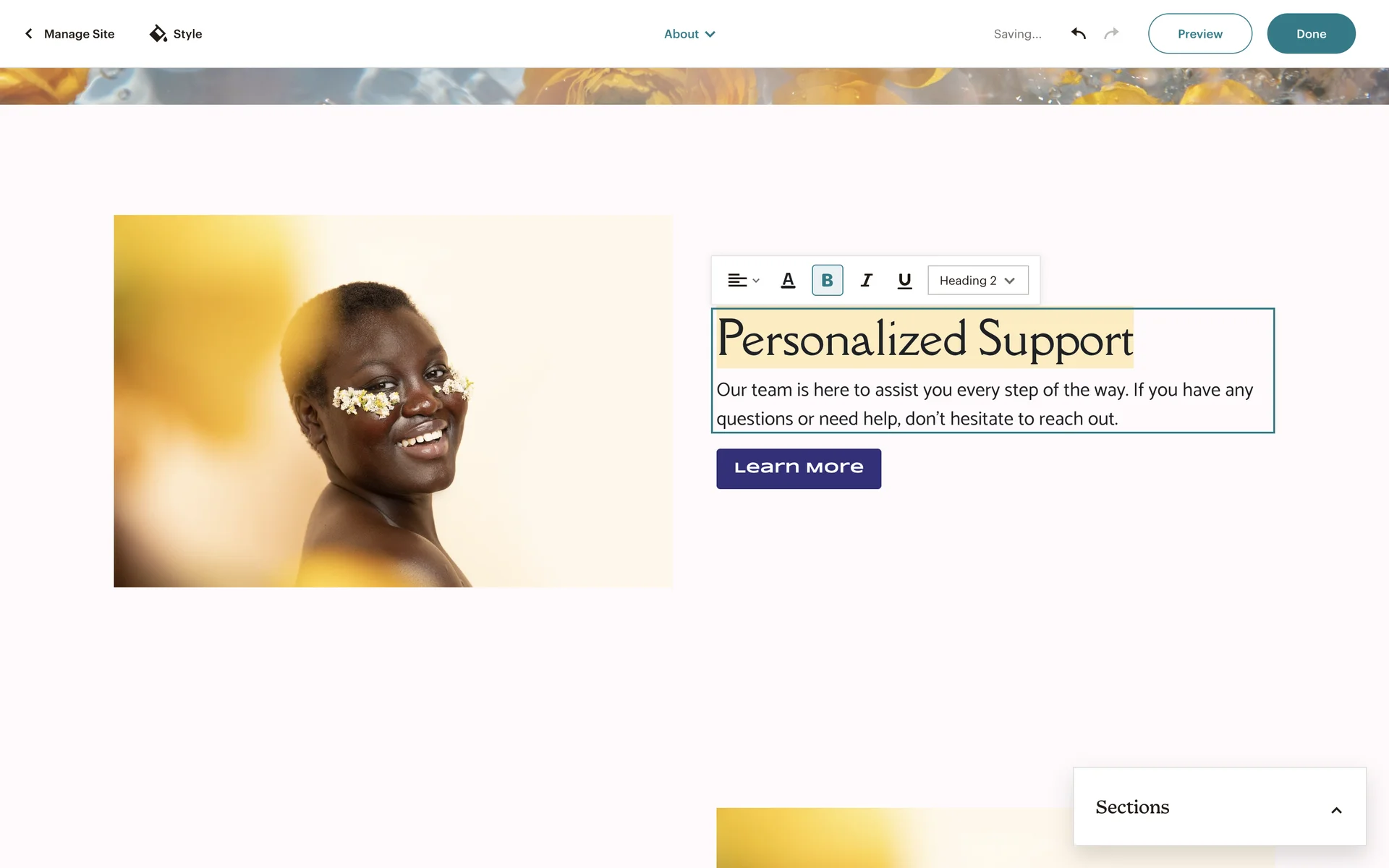Image resolution: width=1389 pixels, height=868 pixels.
Task: Open the Style paint bucket icon
Action: [x=158, y=33]
